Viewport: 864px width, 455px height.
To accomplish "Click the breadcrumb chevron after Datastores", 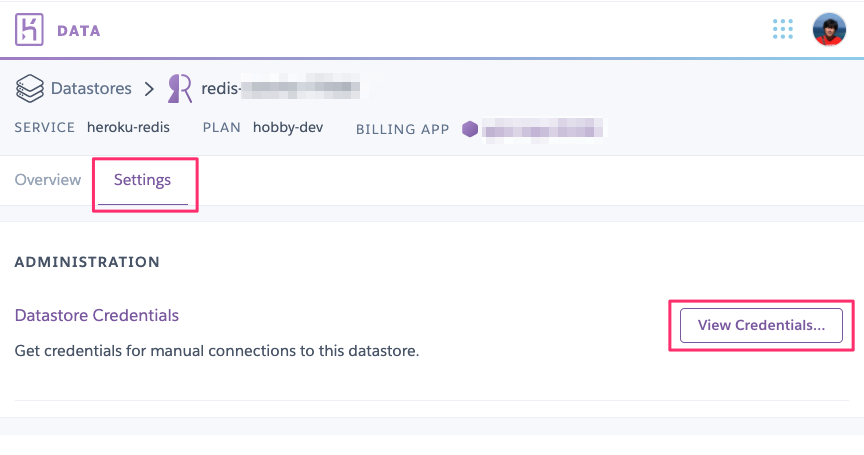I will [149, 89].
